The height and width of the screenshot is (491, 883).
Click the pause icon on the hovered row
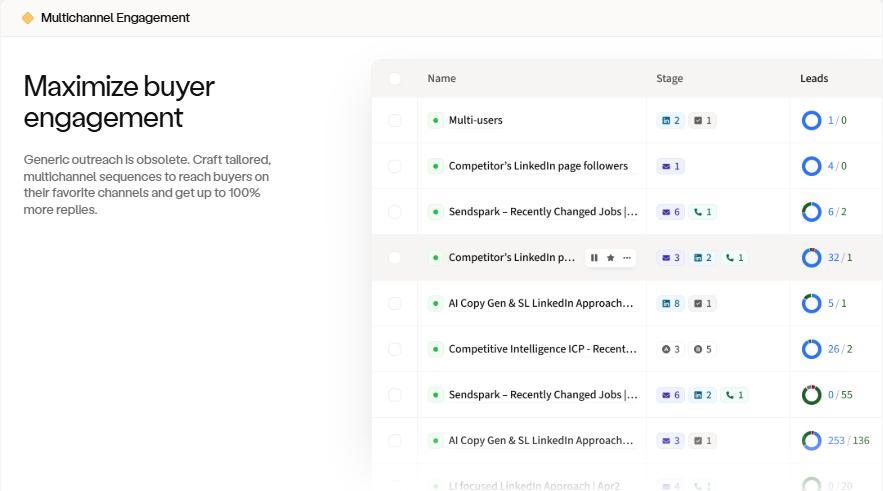tap(594, 258)
